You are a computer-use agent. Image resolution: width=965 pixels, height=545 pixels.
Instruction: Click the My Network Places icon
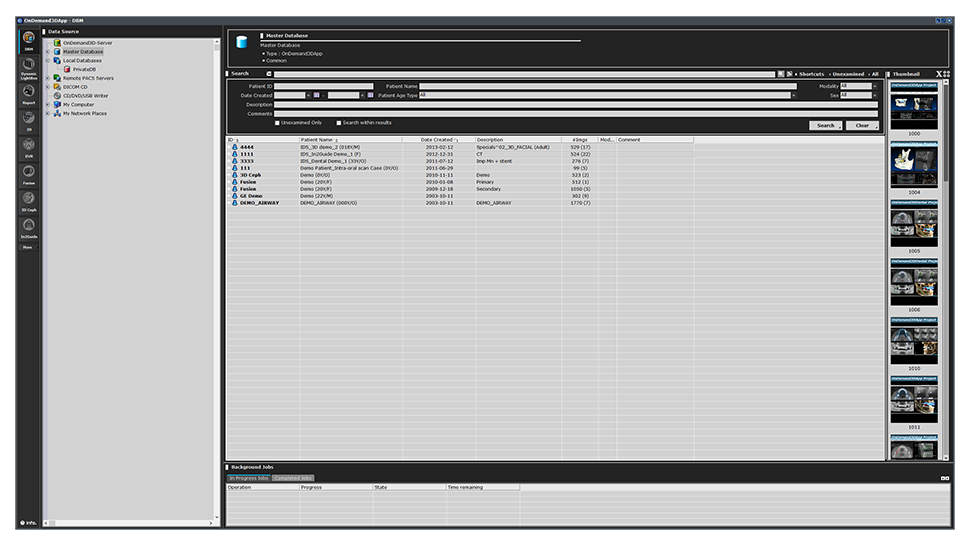click(x=57, y=113)
